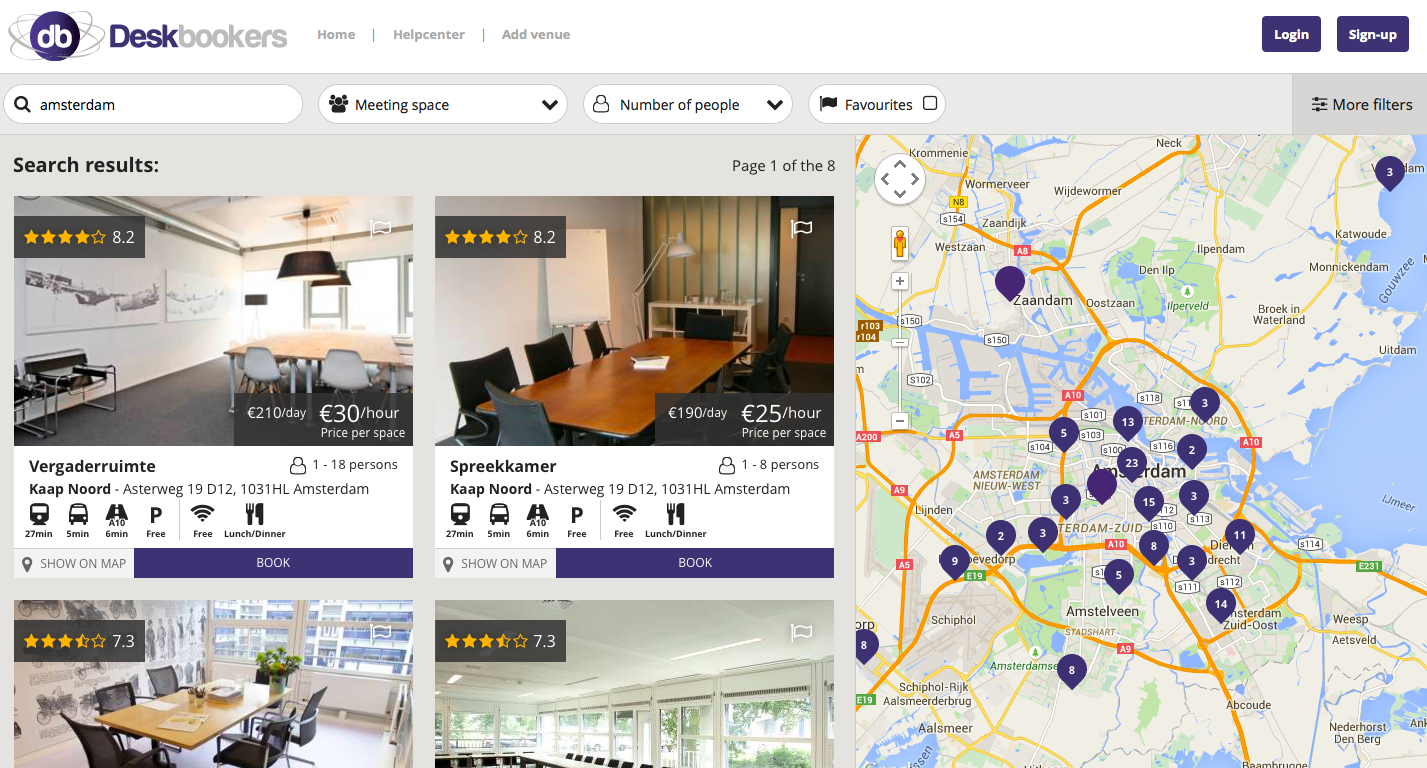Click Kaap Noord venue name on Vergaderruimte card
Viewport: 1427px width, 768px height.
(x=70, y=489)
